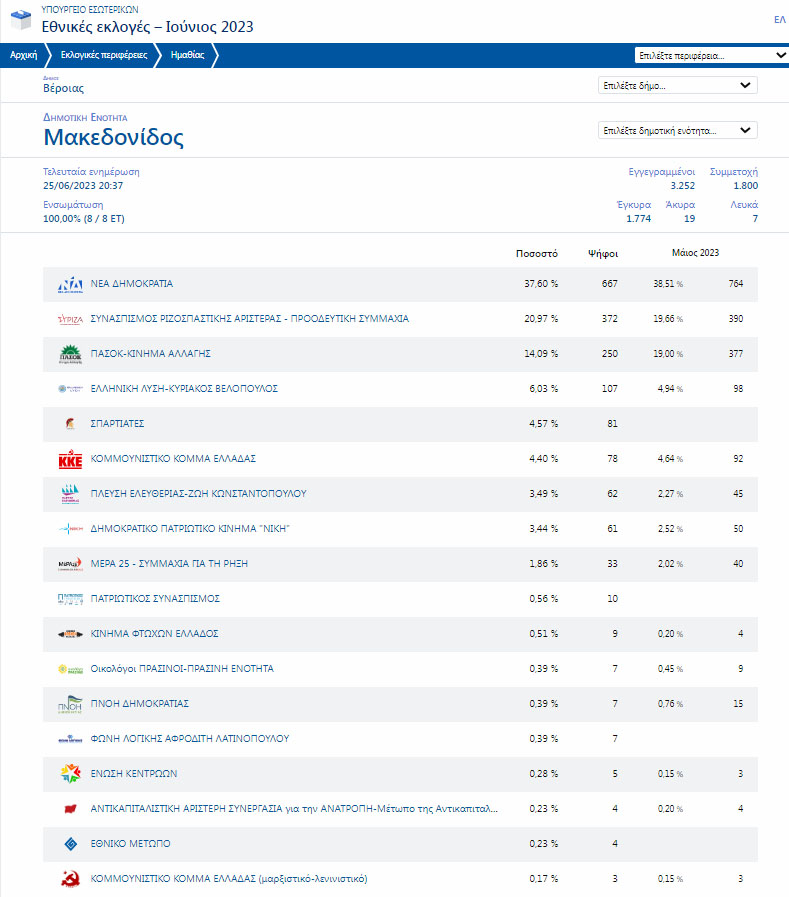Click the ΠΝΟΗ ΔΗΜΟΚΡΑΤΙΑΣ party name
The height and width of the screenshot is (897, 789).
click(140, 703)
